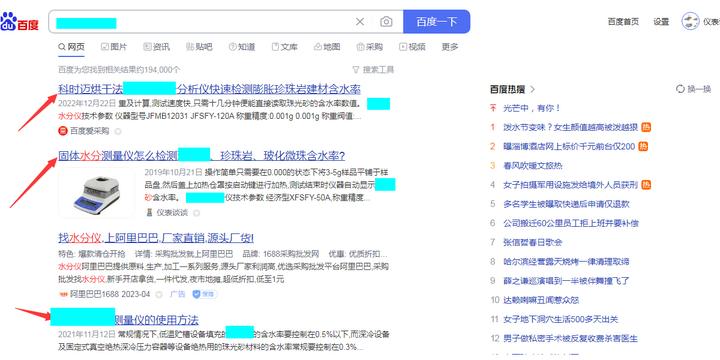
Task: Click the 广告 label
Action: (178, 294)
